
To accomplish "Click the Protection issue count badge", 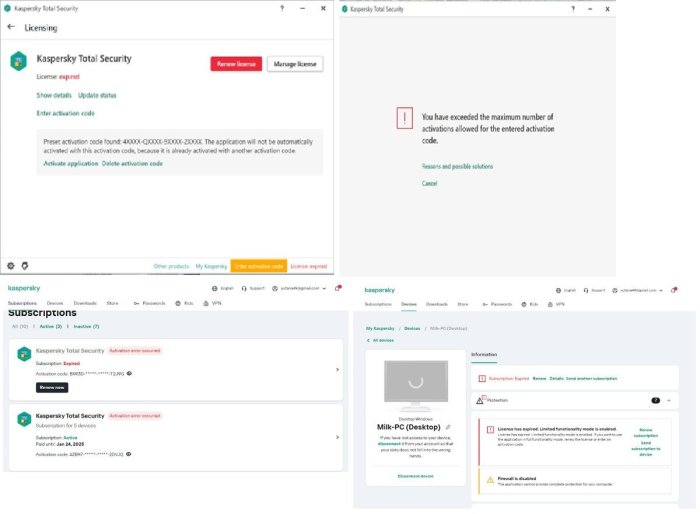I will coord(655,401).
